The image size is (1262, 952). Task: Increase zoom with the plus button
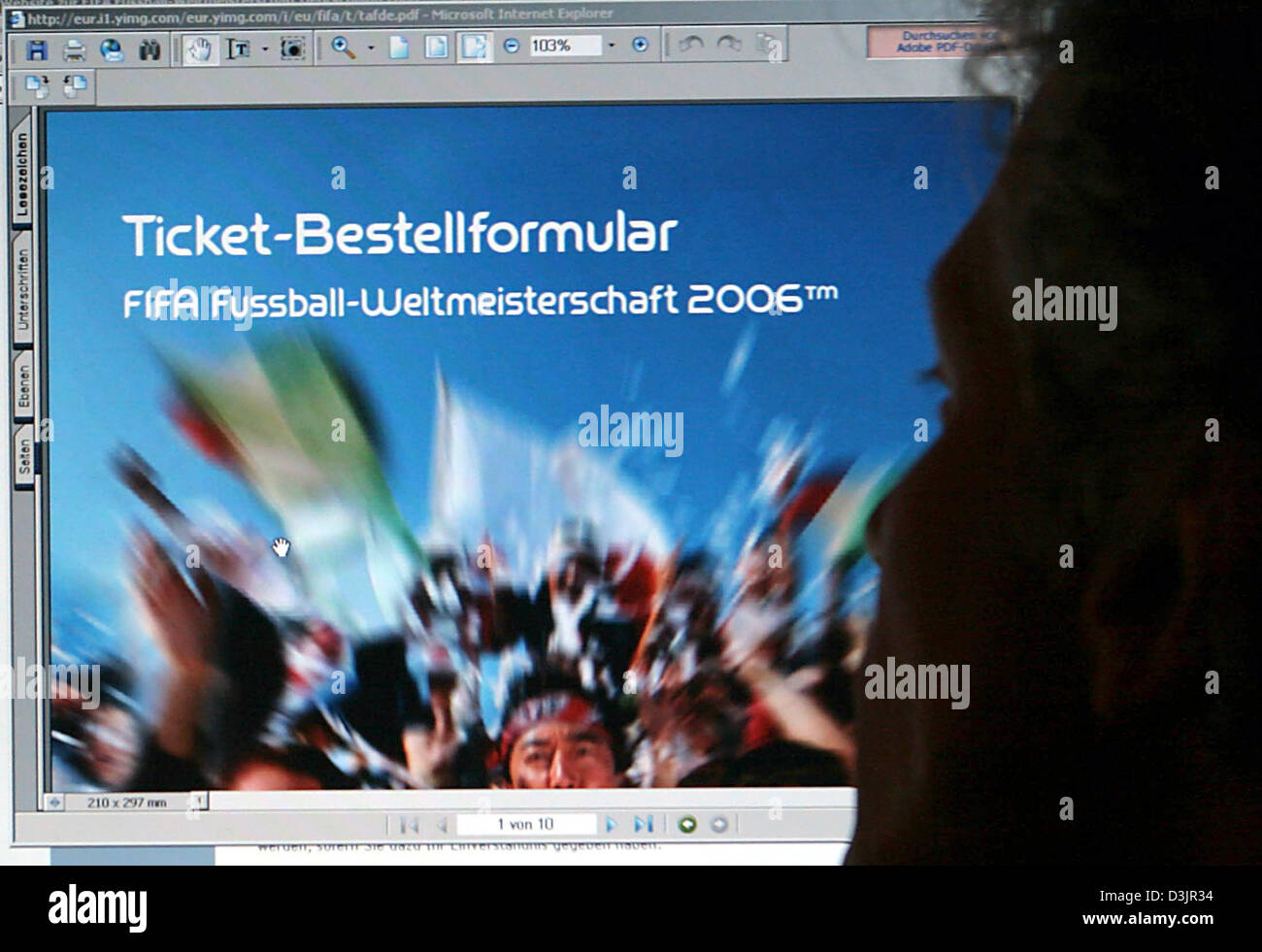pos(640,45)
